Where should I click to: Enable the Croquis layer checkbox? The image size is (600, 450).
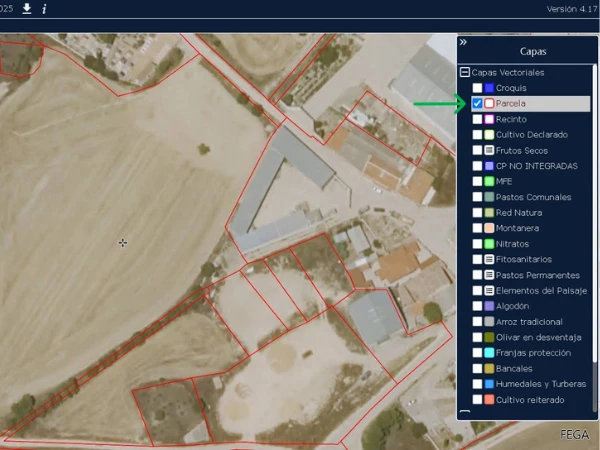point(477,88)
